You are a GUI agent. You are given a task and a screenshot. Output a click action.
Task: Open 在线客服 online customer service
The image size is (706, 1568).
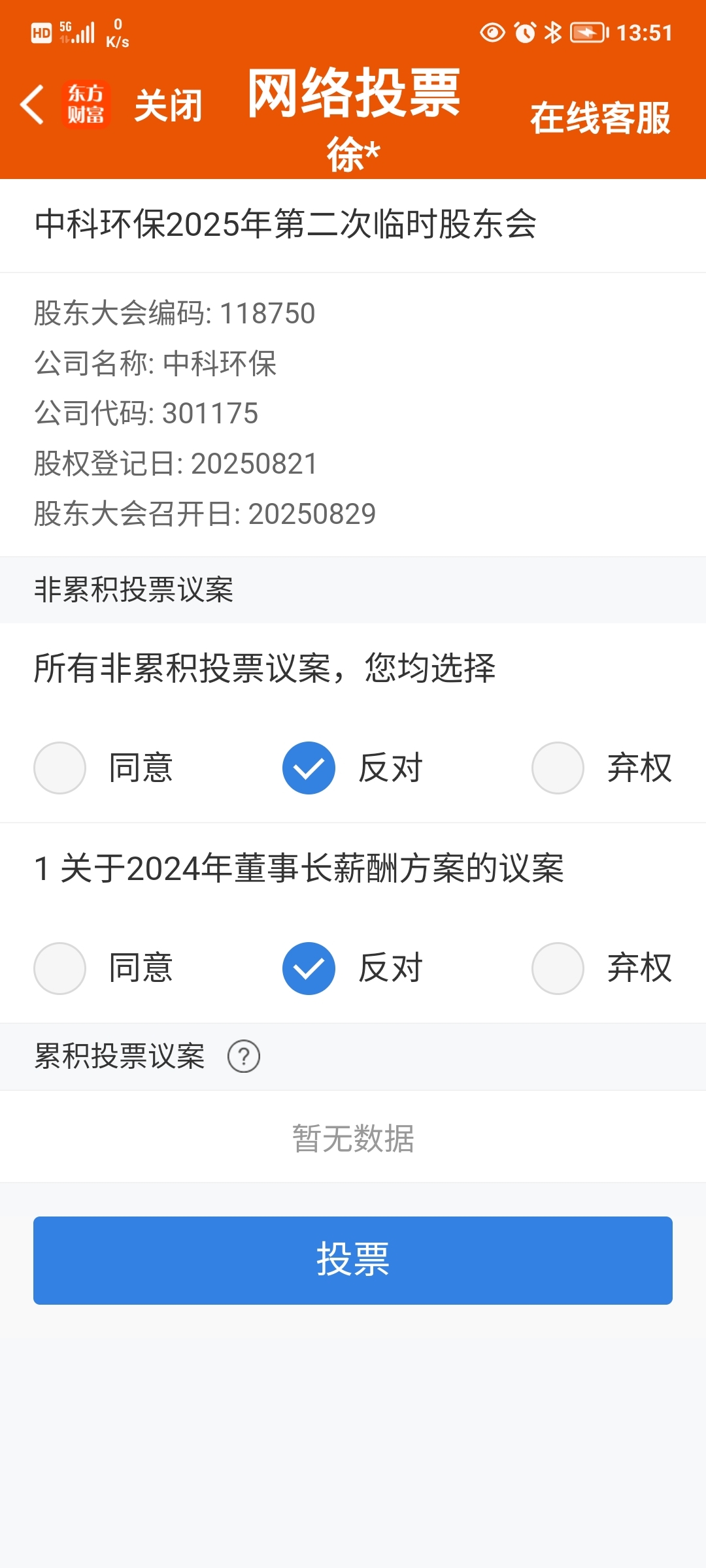pos(600,118)
